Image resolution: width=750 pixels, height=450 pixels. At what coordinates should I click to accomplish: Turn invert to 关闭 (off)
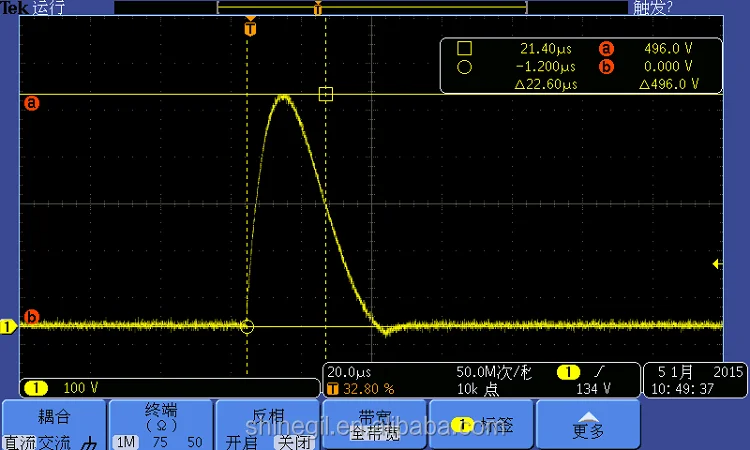[x=292, y=441]
